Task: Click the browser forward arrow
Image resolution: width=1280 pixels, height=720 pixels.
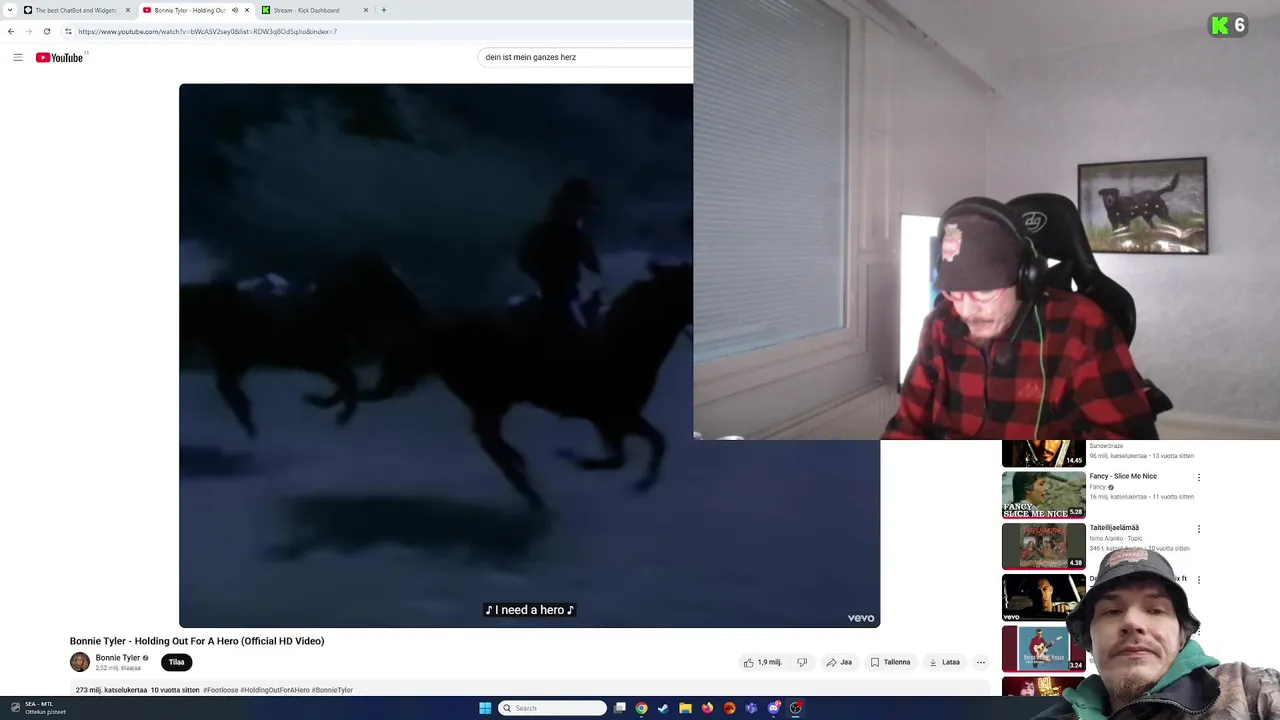Action: click(28, 31)
